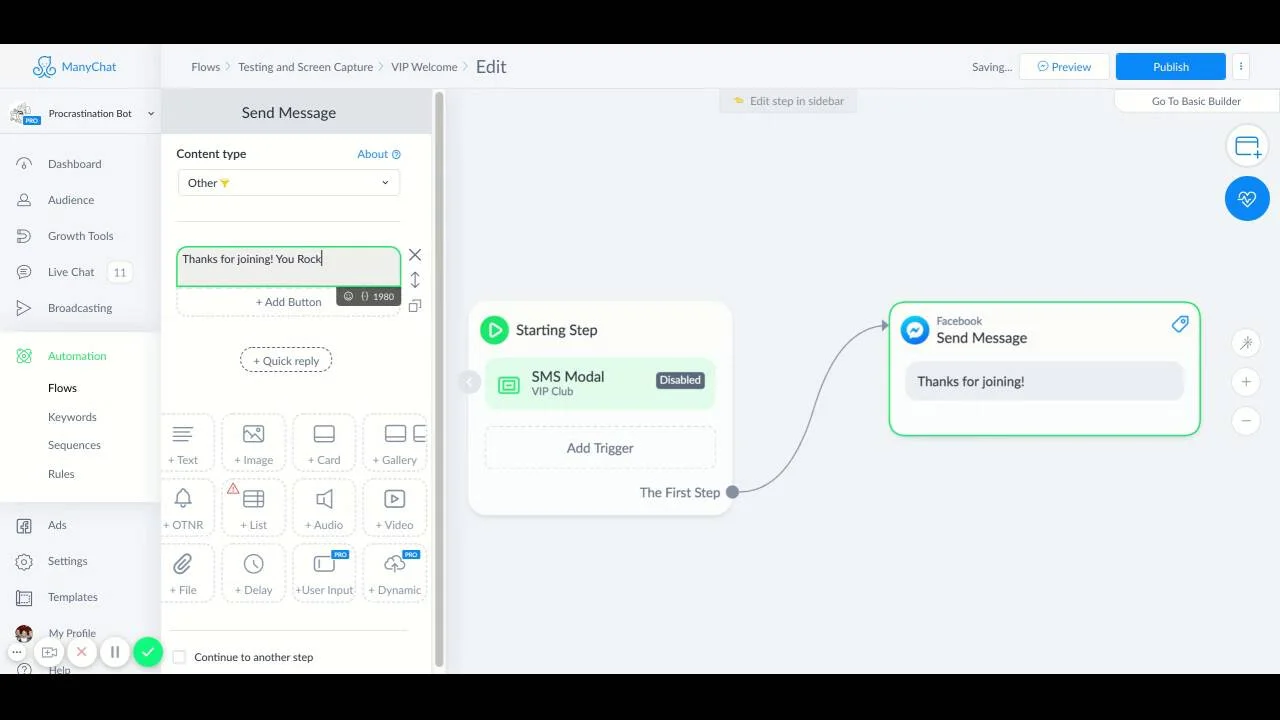
Task: Select Automation in sidebar
Action: coord(77,356)
